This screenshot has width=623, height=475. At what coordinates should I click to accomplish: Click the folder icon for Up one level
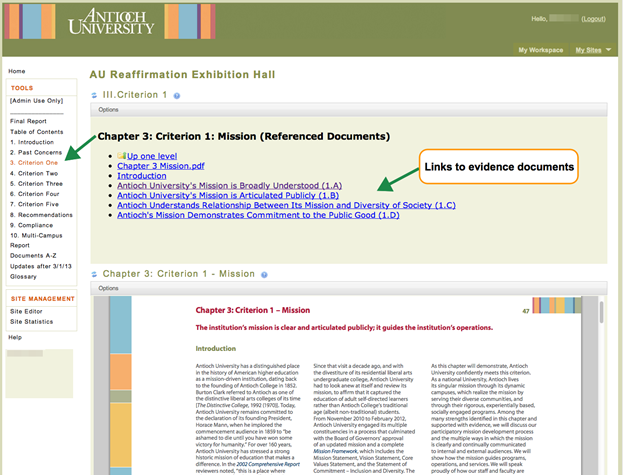[122, 155]
